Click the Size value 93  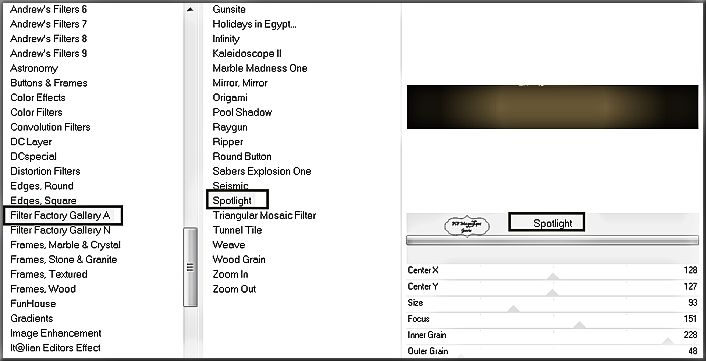pos(692,302)
